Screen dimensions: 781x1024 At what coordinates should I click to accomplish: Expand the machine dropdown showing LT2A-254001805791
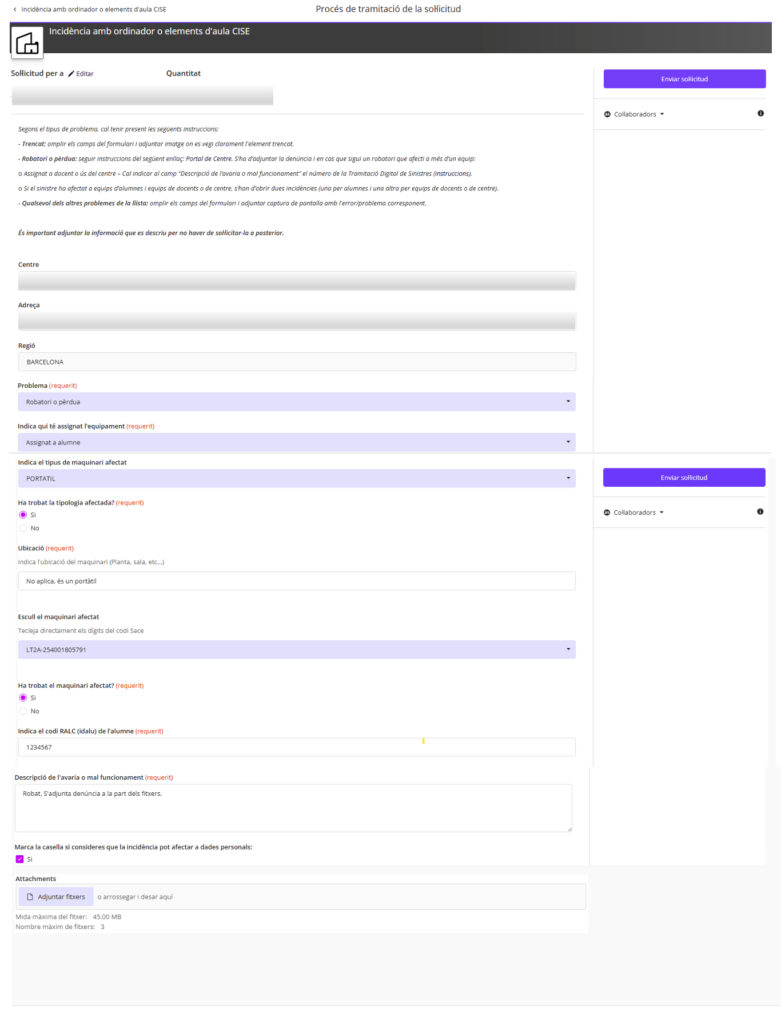coord(296,650)
